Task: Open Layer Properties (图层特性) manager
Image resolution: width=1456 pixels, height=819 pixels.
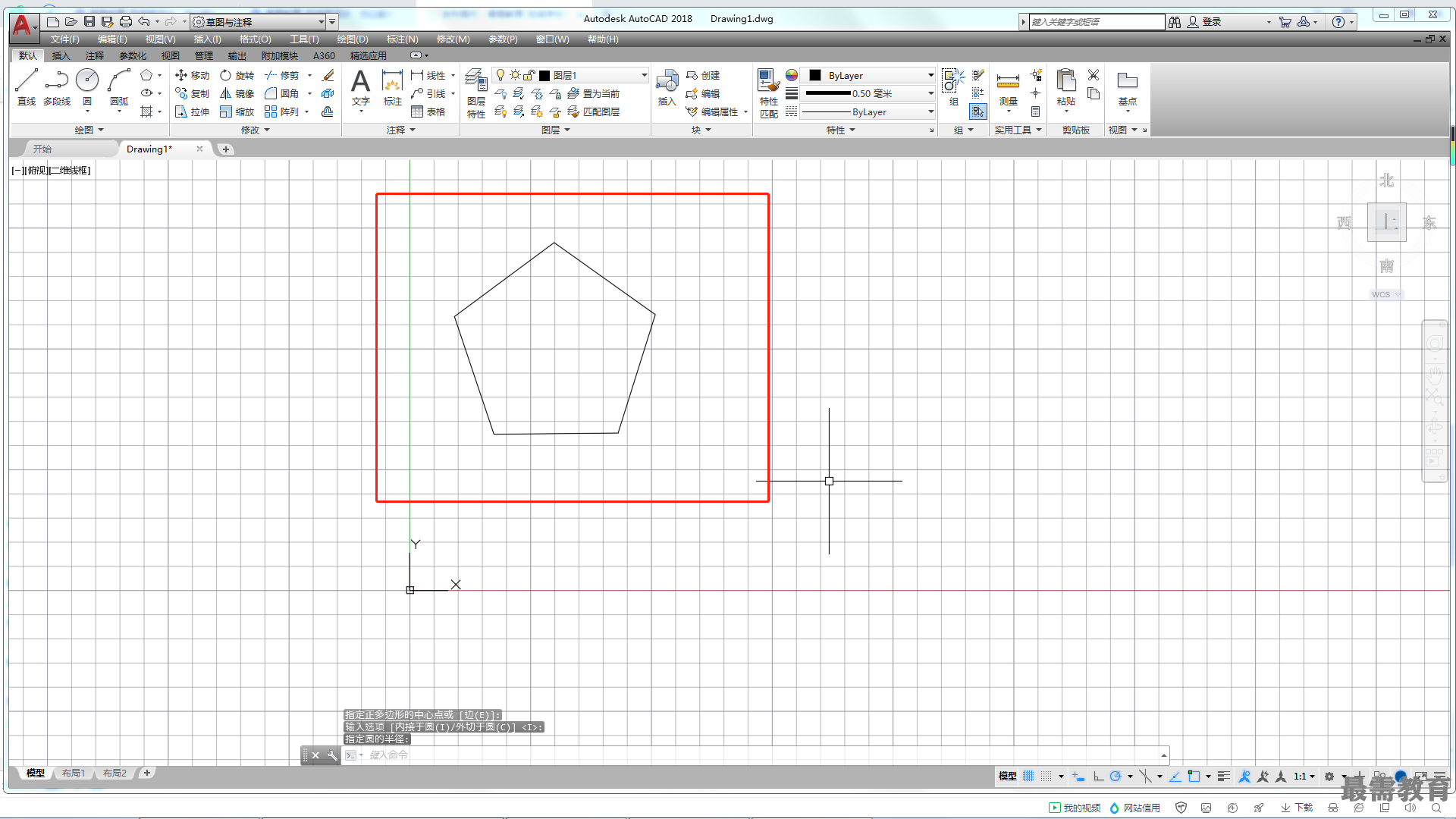Action: (x=476, y=93)
